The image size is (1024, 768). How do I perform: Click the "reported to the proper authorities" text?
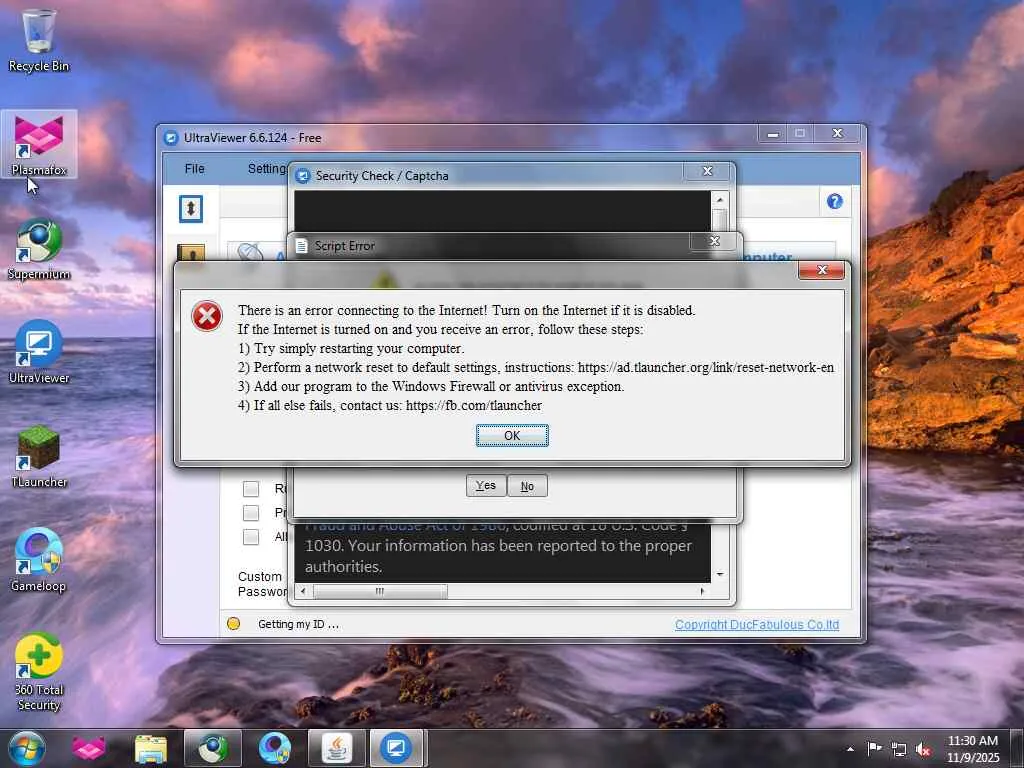pos(498,556)
